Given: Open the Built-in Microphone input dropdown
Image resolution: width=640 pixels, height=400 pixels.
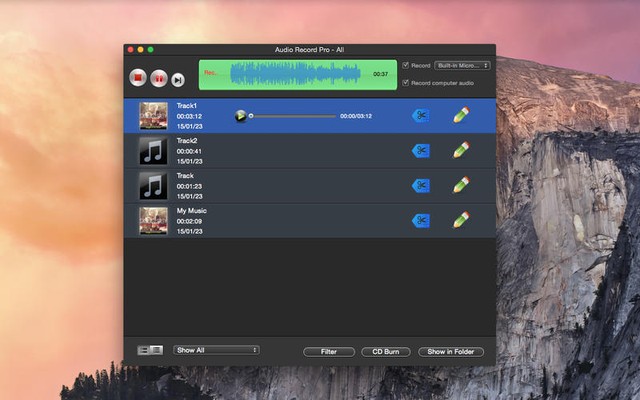Looking at the screenshot, I should (462, 66).
